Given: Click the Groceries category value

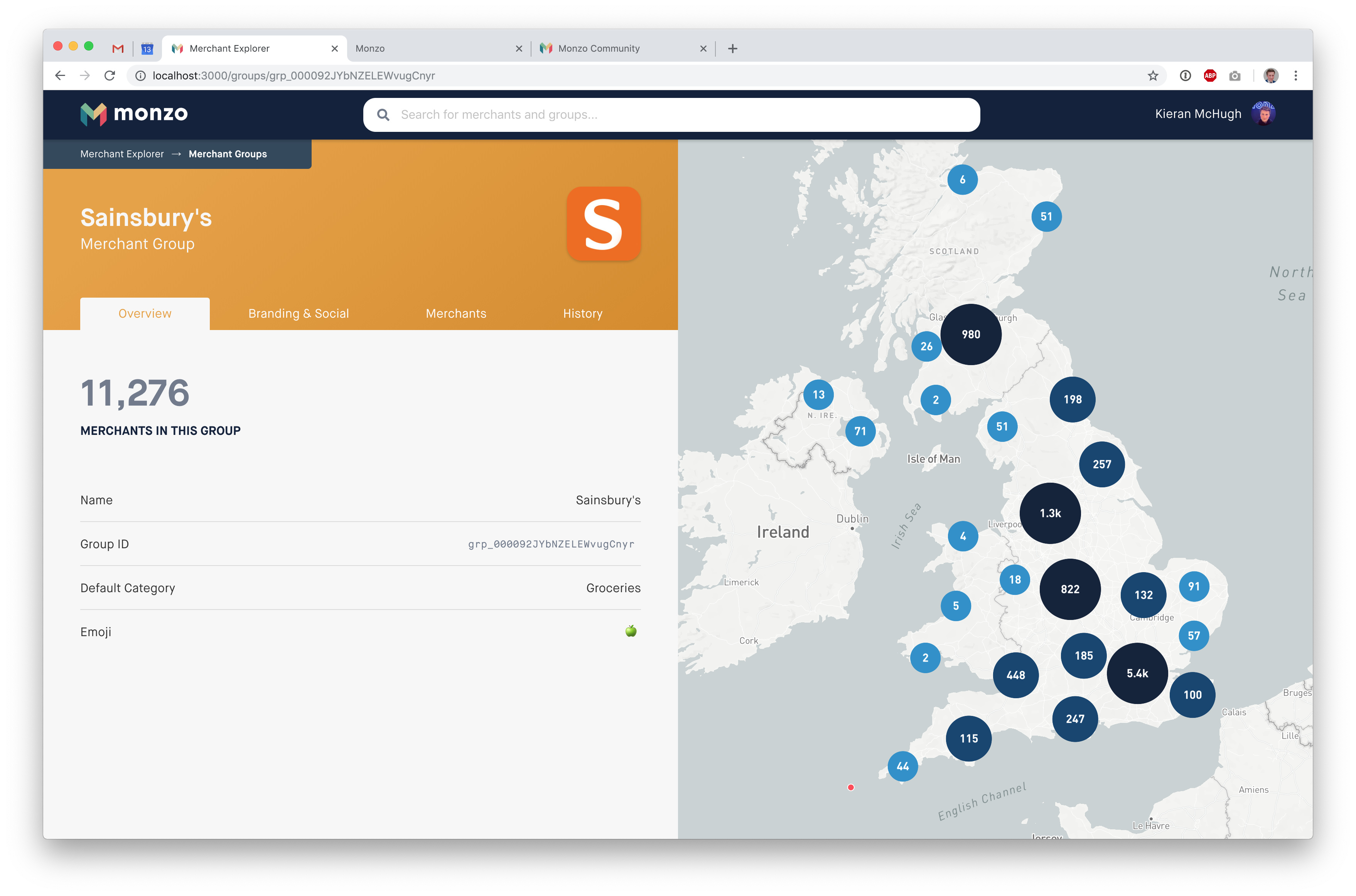Looking at the screenshot, I should click(613, 588).
